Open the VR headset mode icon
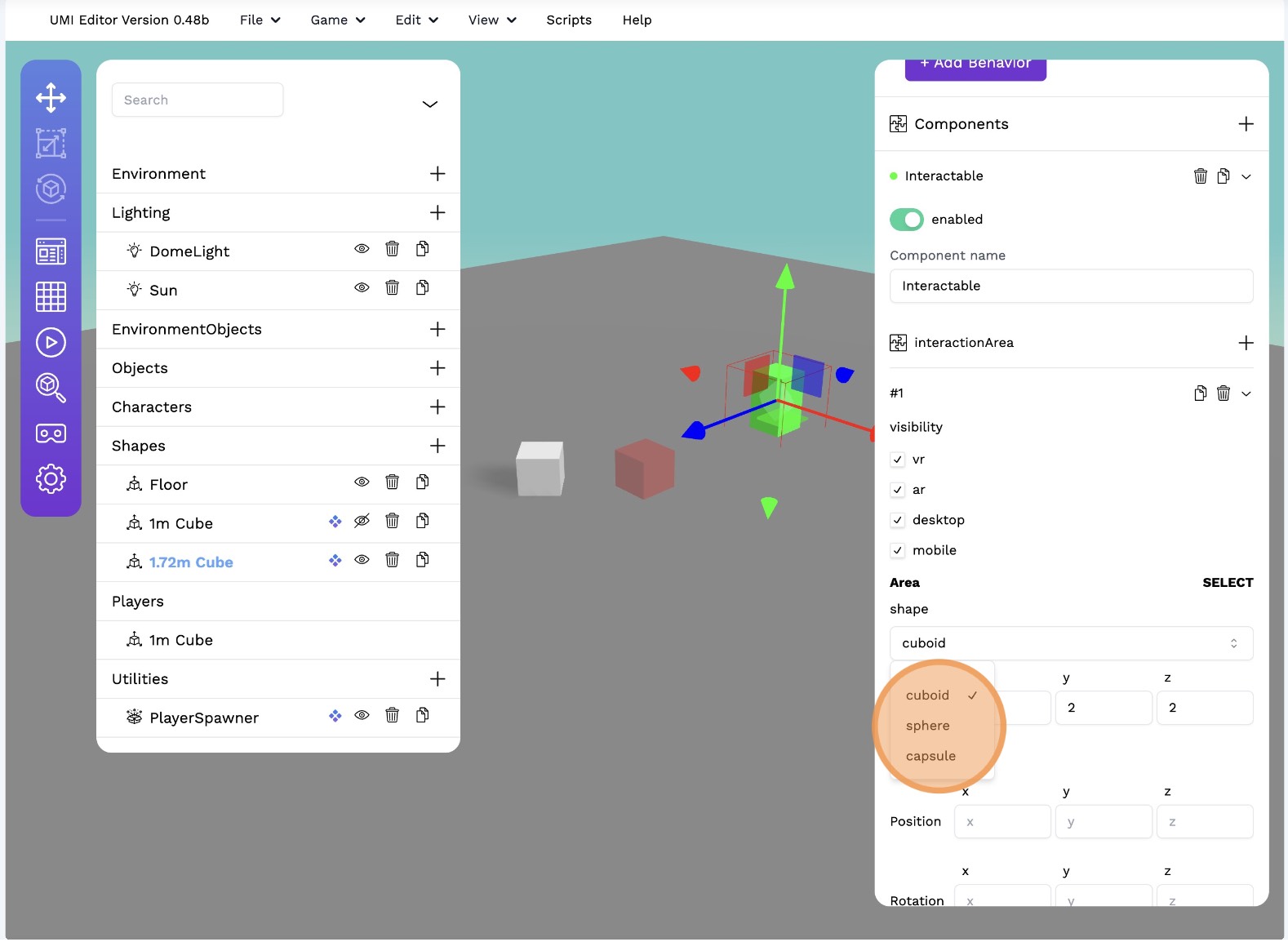 pos(51,433)
